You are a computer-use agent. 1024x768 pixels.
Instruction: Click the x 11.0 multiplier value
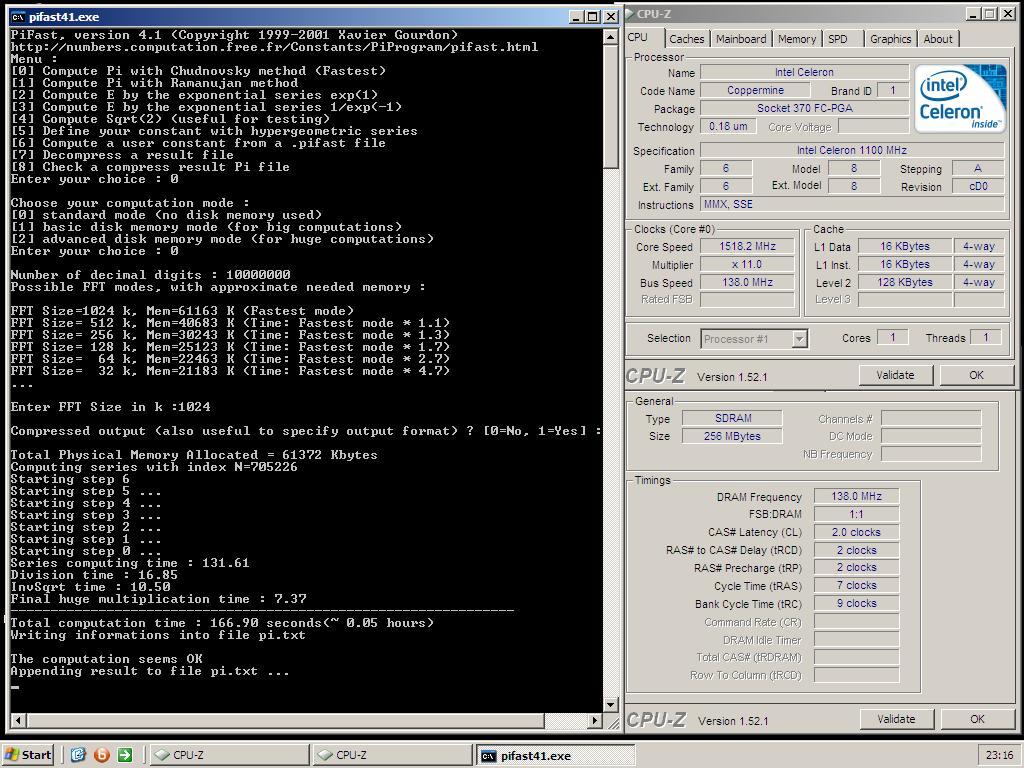pyautogui.click(x=747, y=264)
